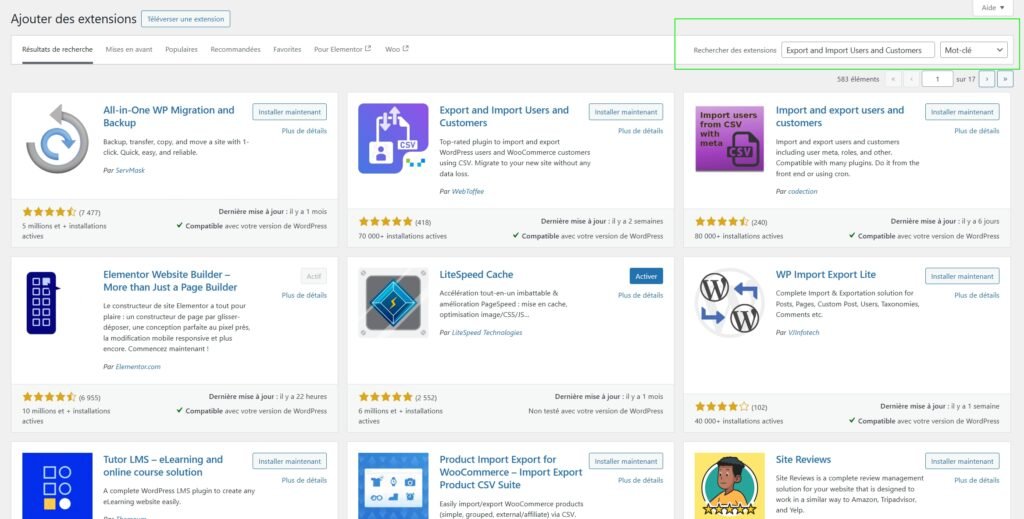This screenshot has width=1024, height=519.
Task: Expand the Aide help panel
Action: click(993, 8)
